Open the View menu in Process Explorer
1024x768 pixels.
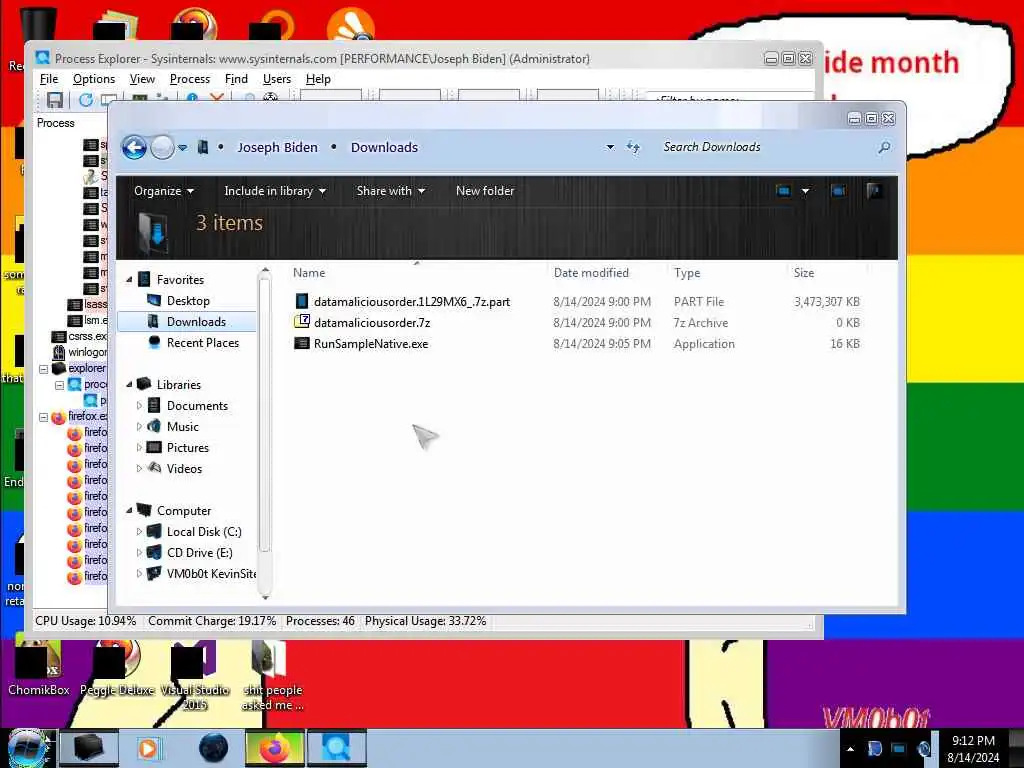(x=142, y=79)
